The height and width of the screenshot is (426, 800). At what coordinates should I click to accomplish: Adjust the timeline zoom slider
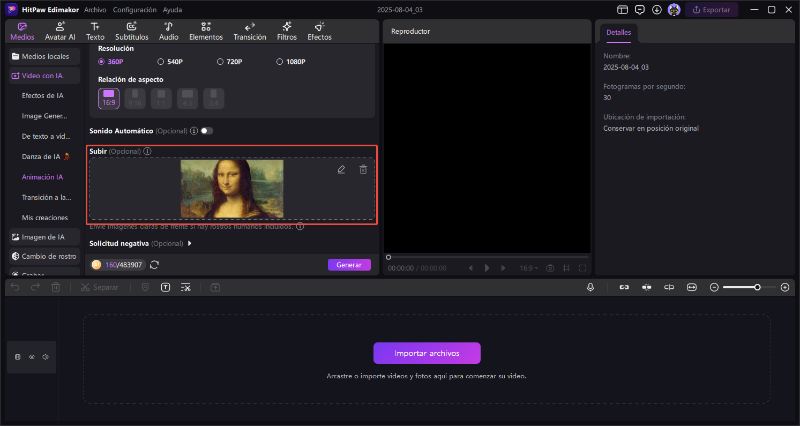coord(757,287)
